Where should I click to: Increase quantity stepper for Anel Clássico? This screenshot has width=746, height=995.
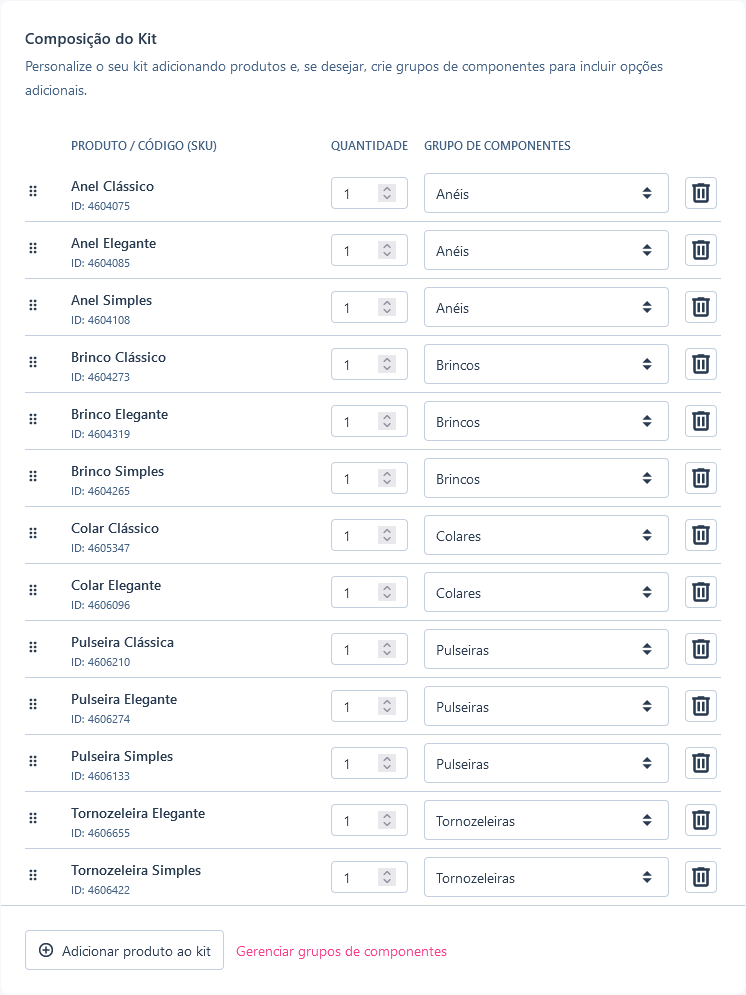387,188
